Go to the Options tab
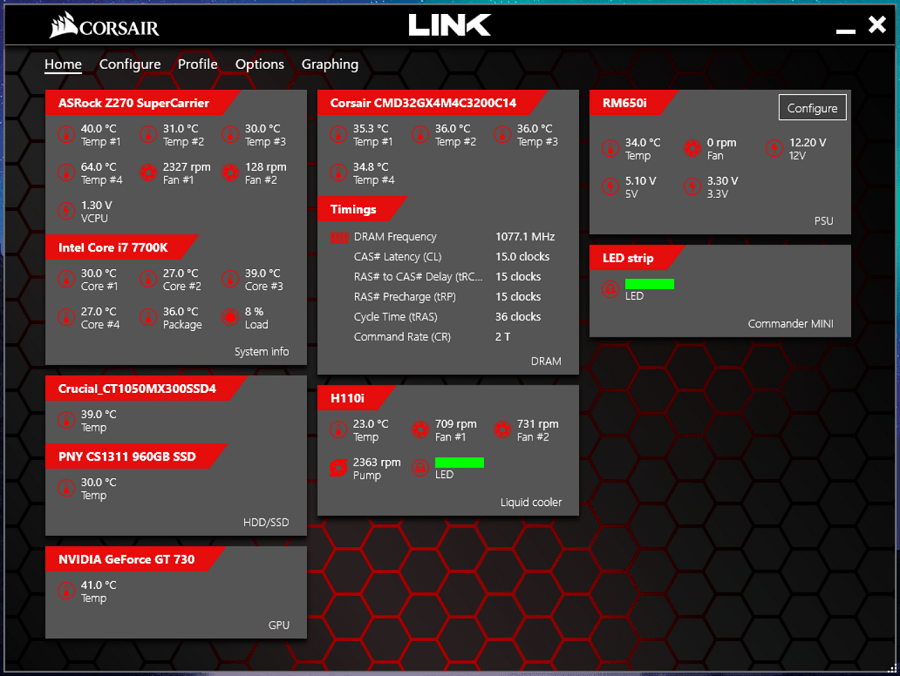The height and width of the screenshot is (676, 900). [x=259, y=64]
